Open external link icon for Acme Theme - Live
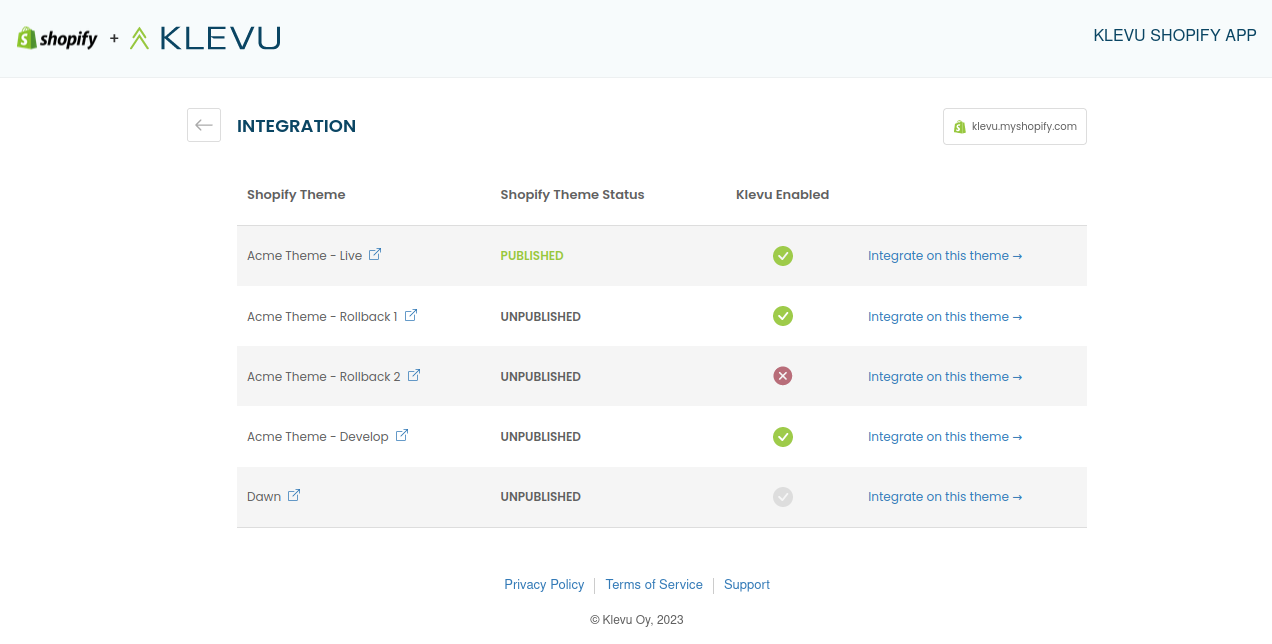The height and width of the screenshot is (644, 1272). (375, 254)
